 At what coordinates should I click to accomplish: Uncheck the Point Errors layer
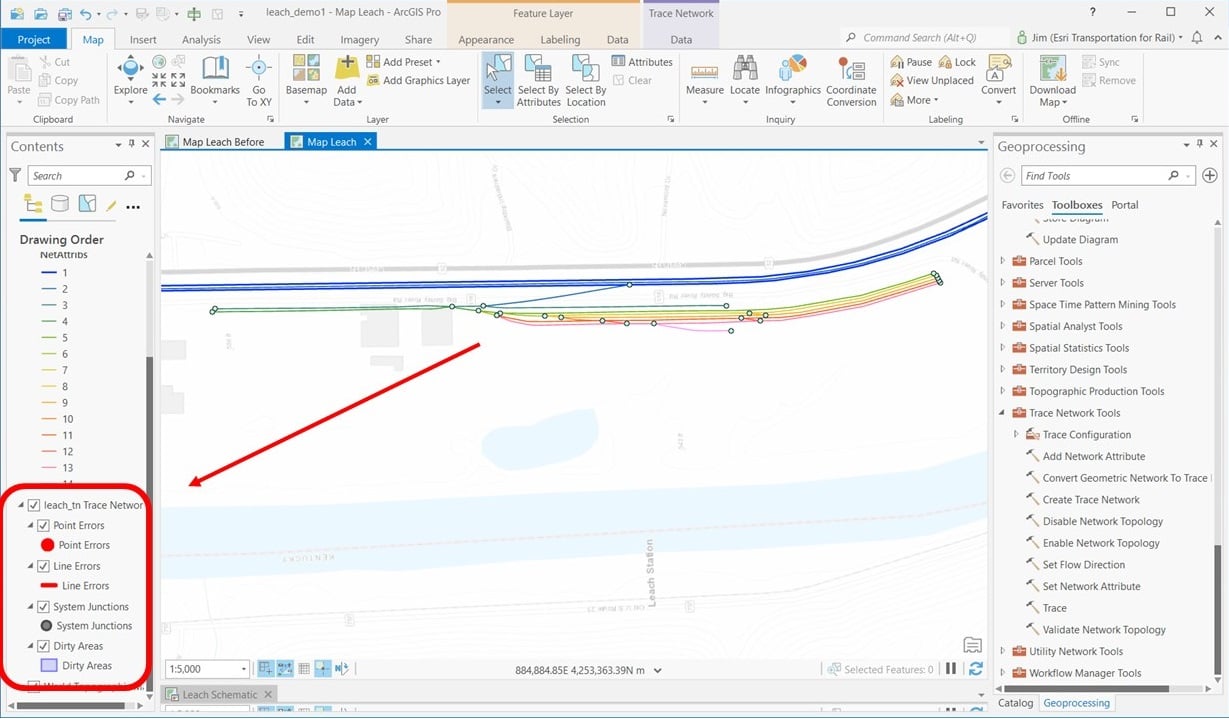(44, 525)
